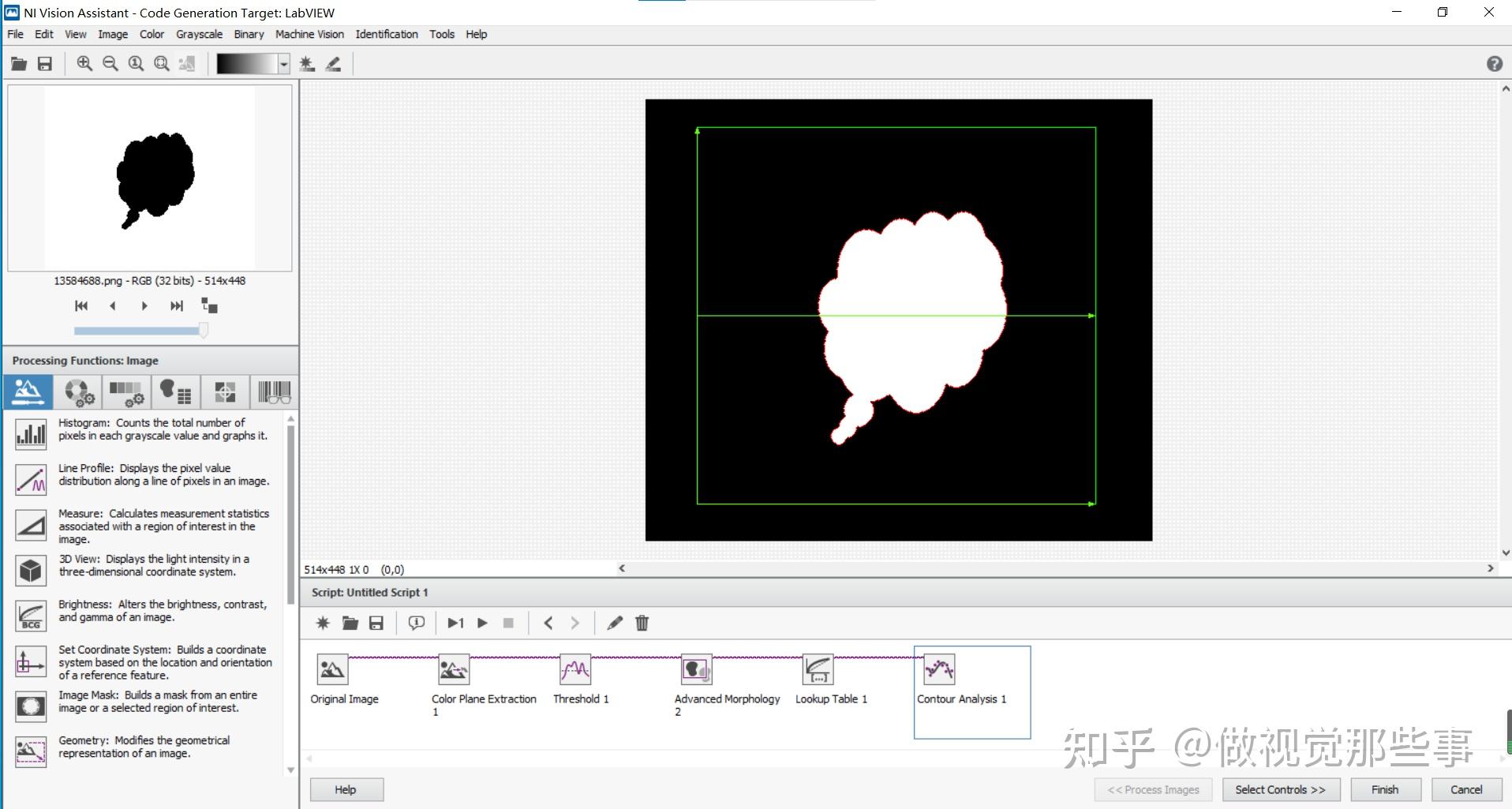Open the Identification (barcode) processing functions category
The image size is (1512, 809).
coord(273,391)
